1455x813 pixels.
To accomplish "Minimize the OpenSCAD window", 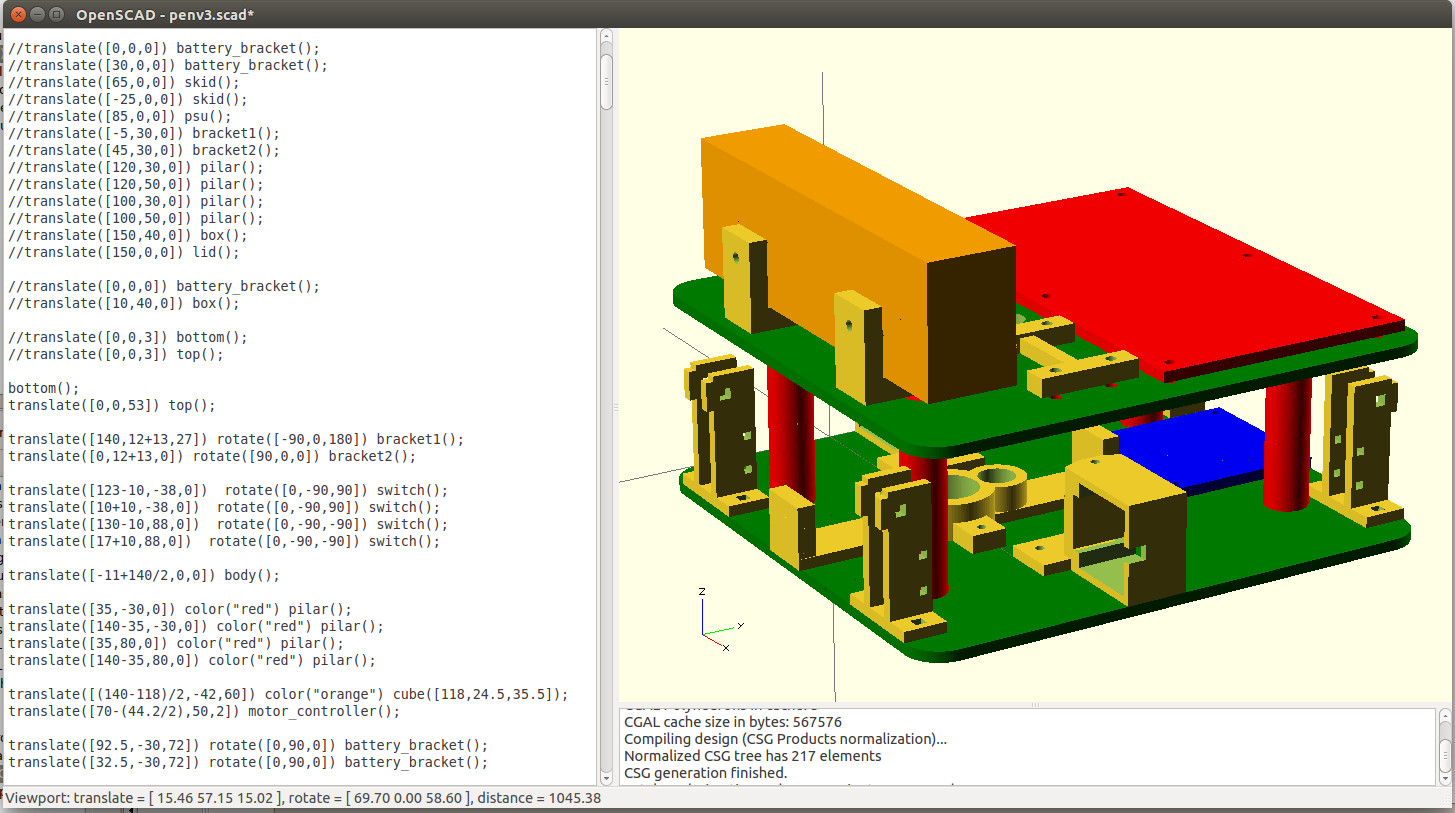I will [35, 14].
